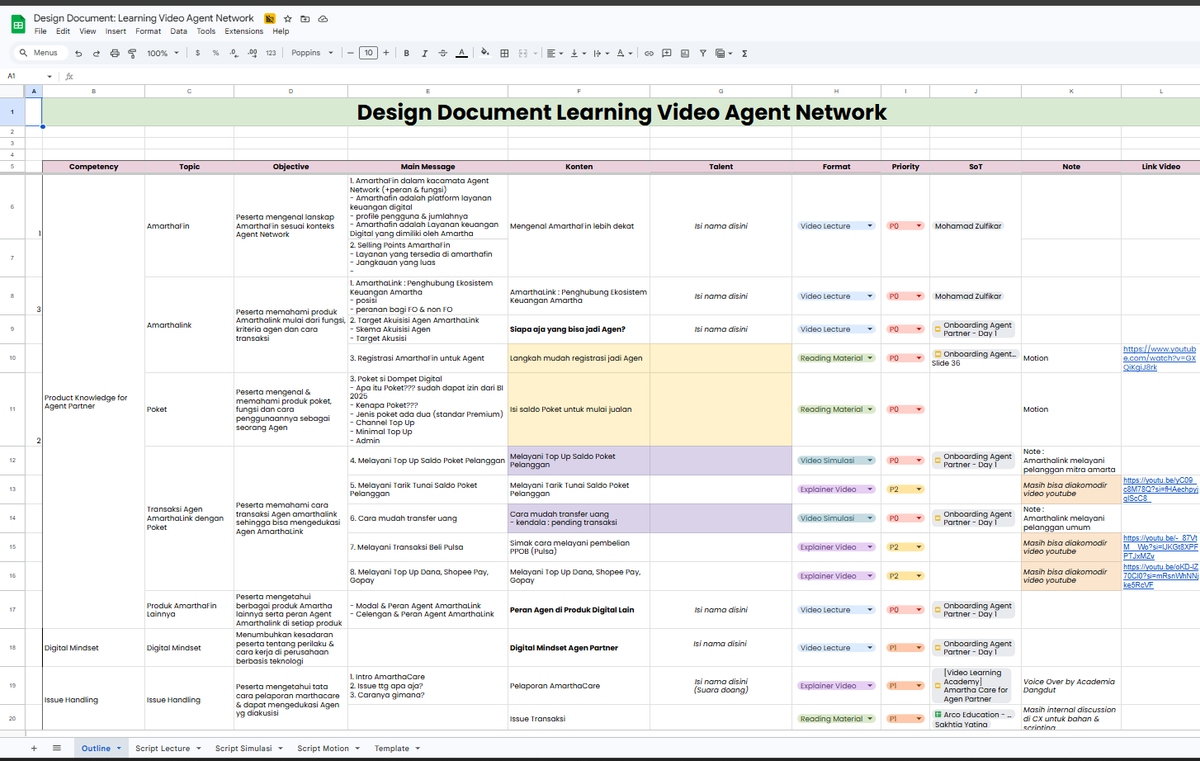Click the Insert comment icon
This screenshot has width=1200, height=761.
point(667,53)
